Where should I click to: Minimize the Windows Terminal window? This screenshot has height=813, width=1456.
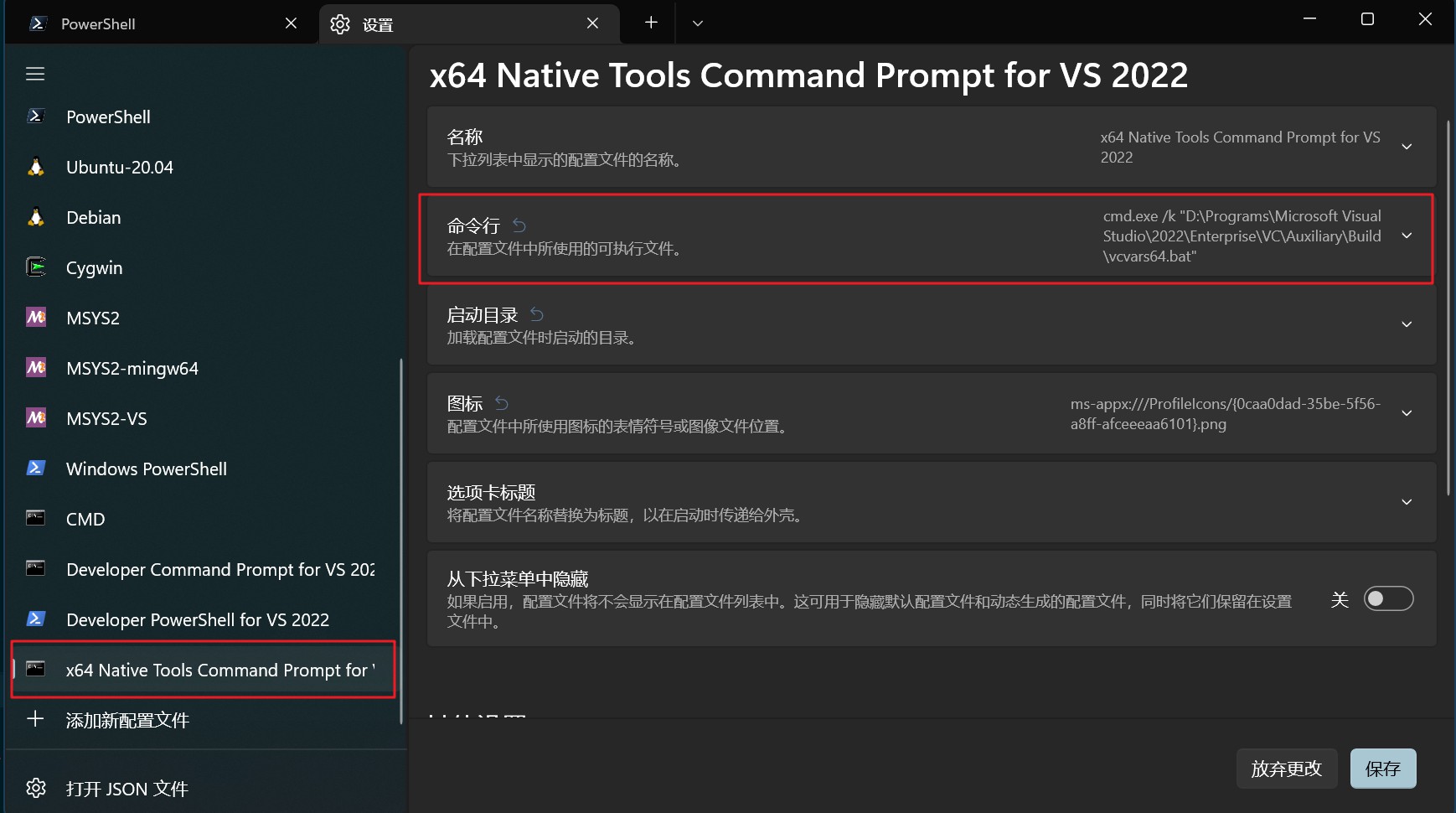point(1309,19)
